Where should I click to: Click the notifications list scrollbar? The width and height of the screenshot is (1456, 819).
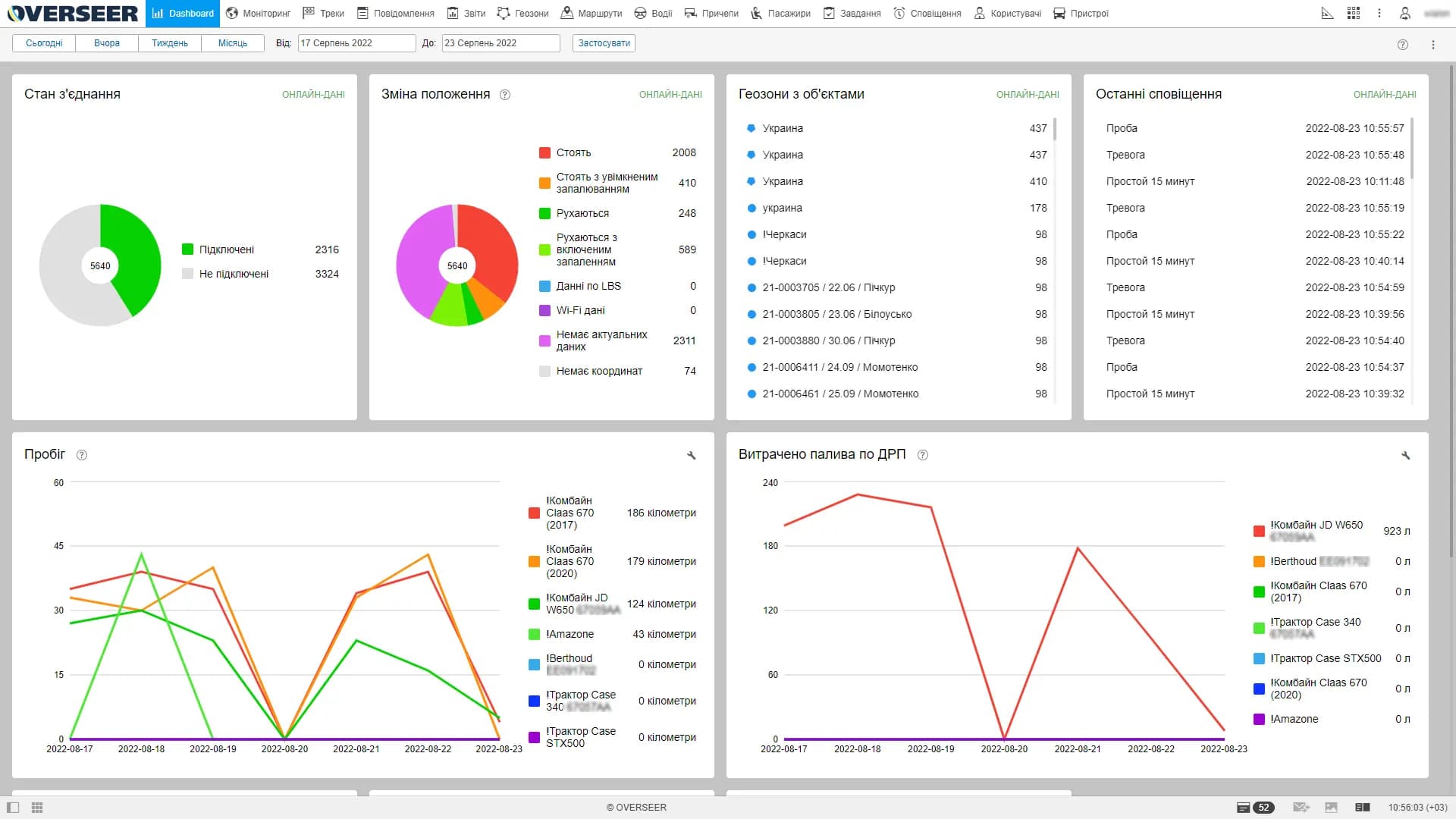[x=1412, y=148]
